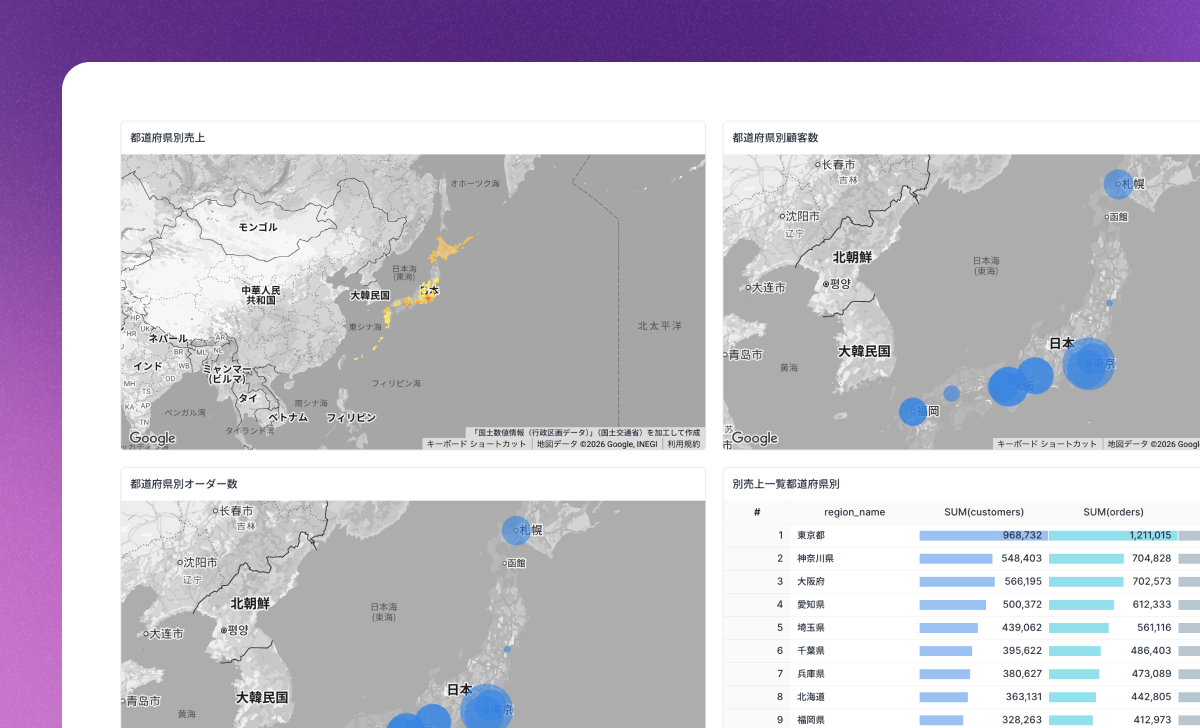Click customers value 380,627
The width and height of the screenshot is (1200, 728).
[x=1022, y=673]
